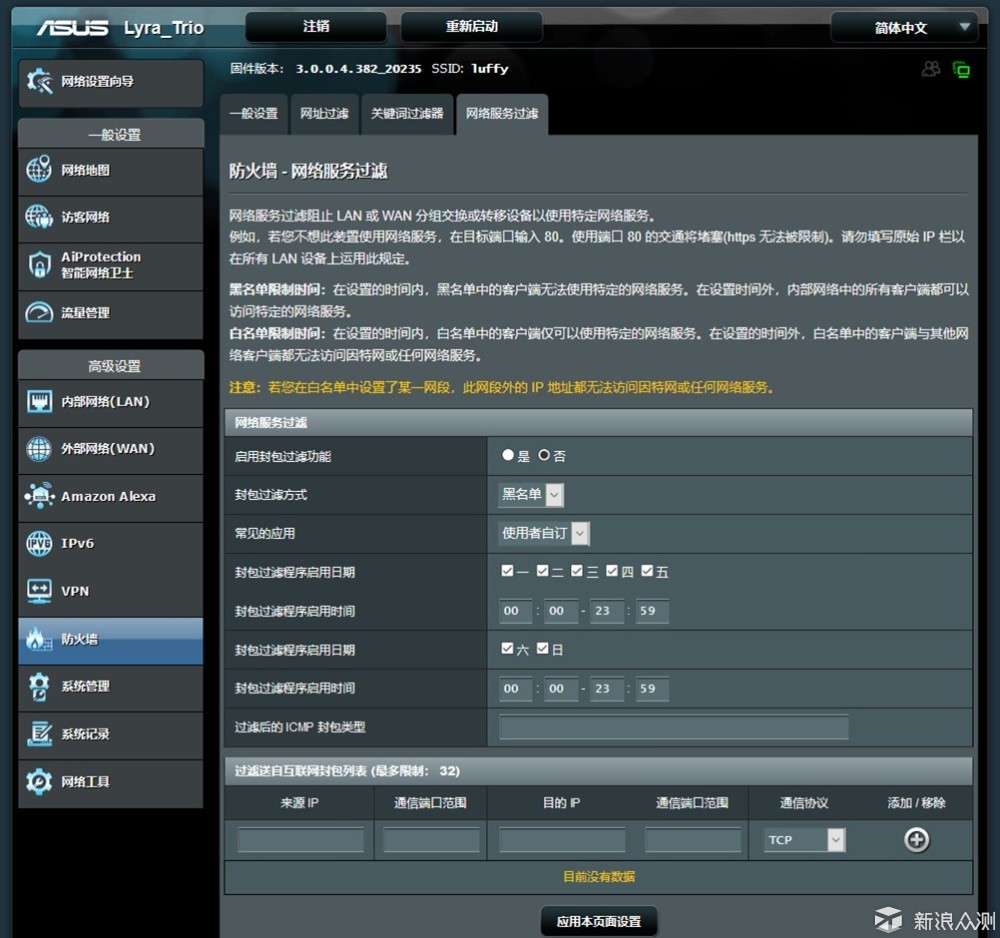Open the TCP protocol dropdown
This screenshot has height=938, width=1000.
804,840
